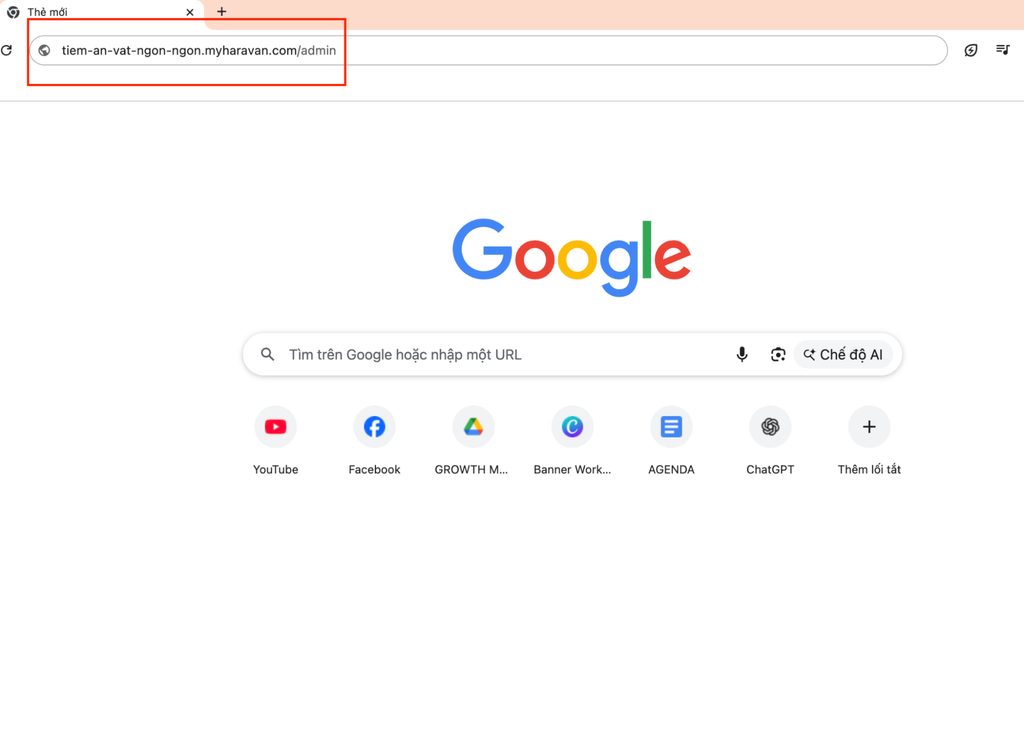1024x734 pixels.
Task: Add a shortcut via Thêm lối tắt
Action: pos(869,427)
